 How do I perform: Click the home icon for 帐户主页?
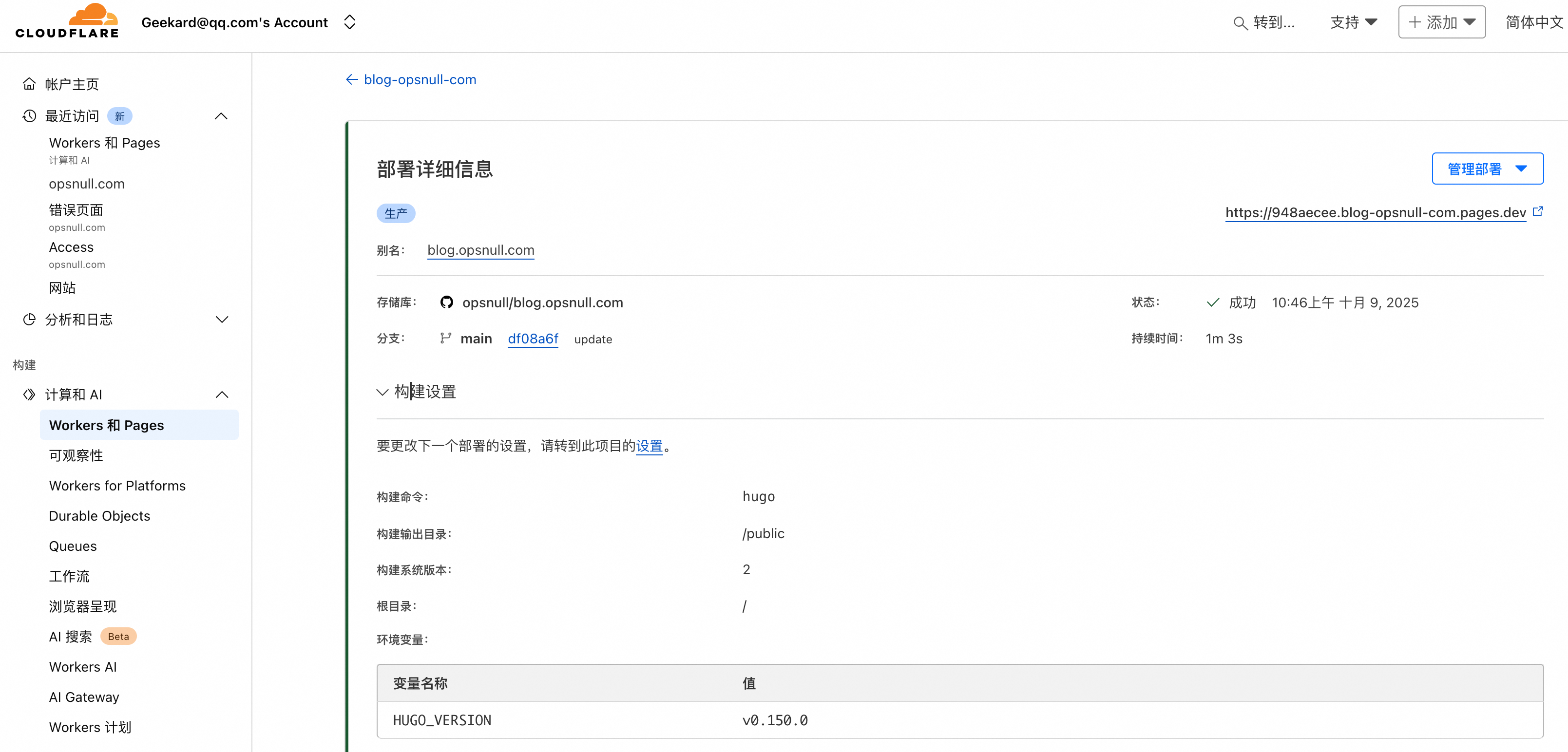point(29,84)
